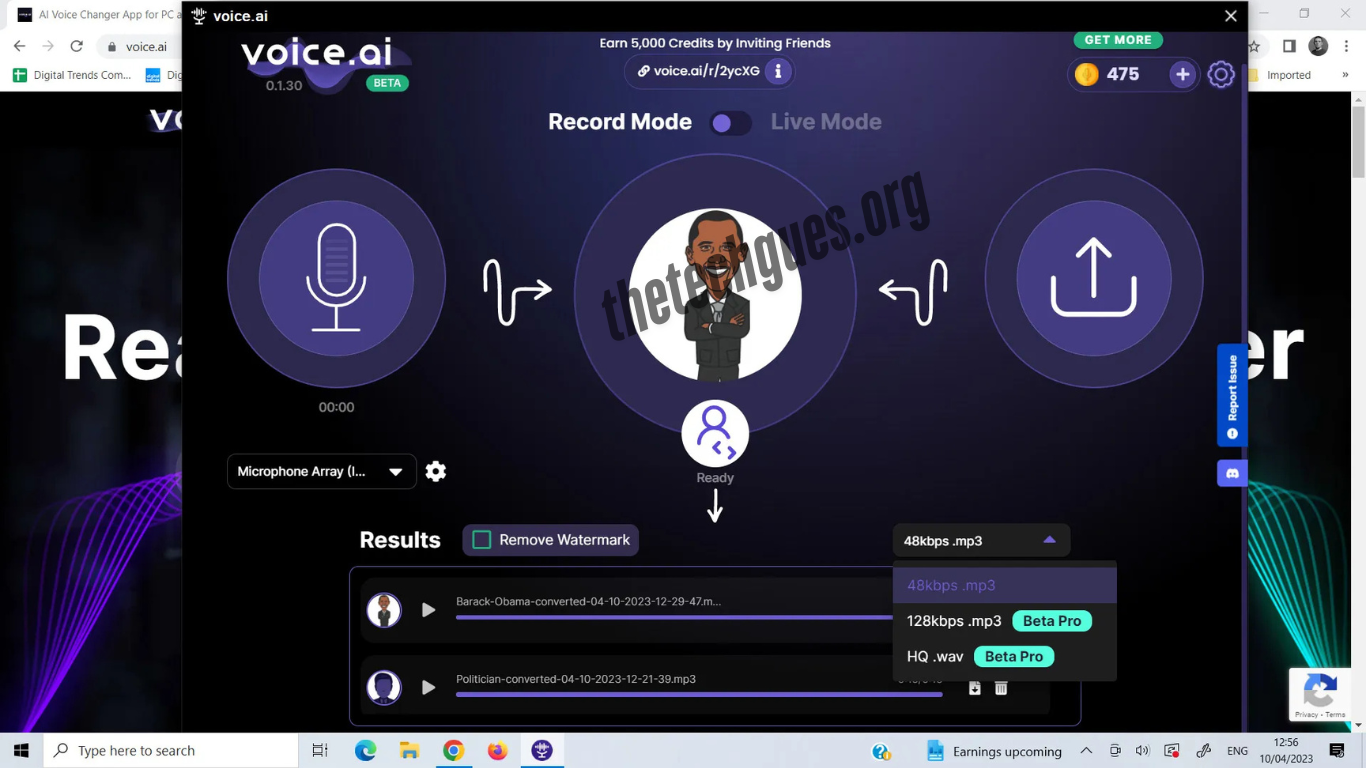This screenshot has width=1366, height=768.
Task: Collapse the 48kbps .mp3 format dropdown
Action: [x=981, y=540]
